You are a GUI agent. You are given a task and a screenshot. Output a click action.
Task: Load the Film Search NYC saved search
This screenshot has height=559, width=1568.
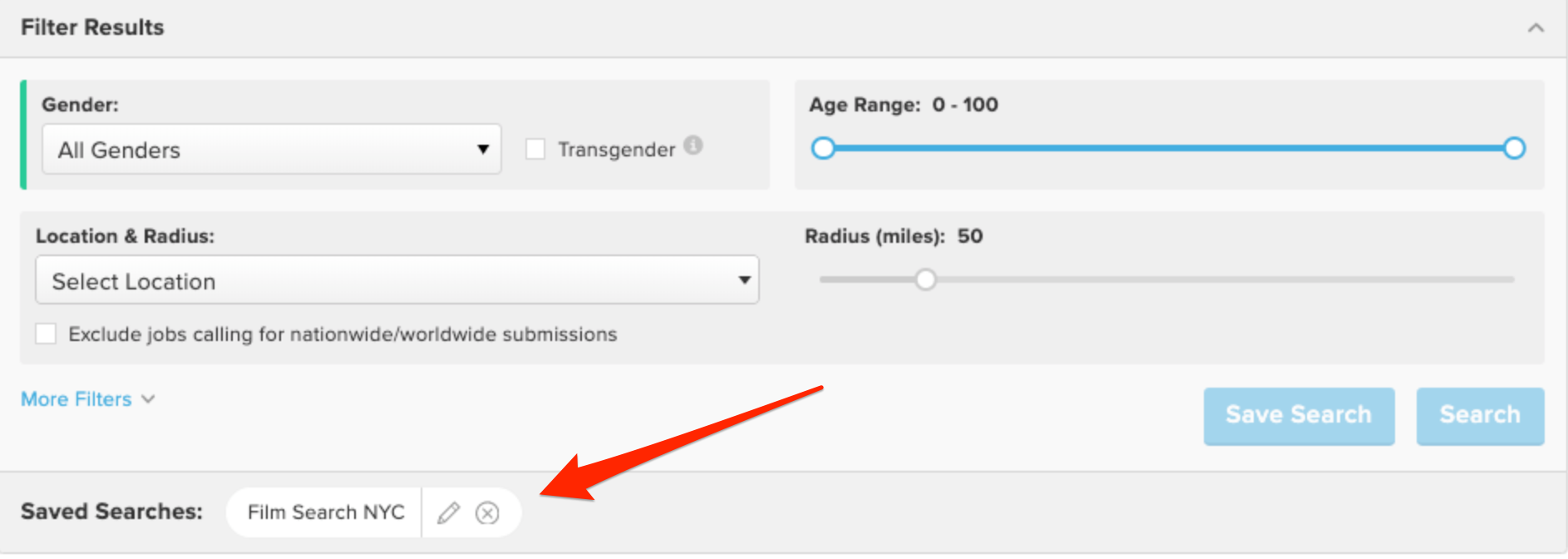(326, 512)
